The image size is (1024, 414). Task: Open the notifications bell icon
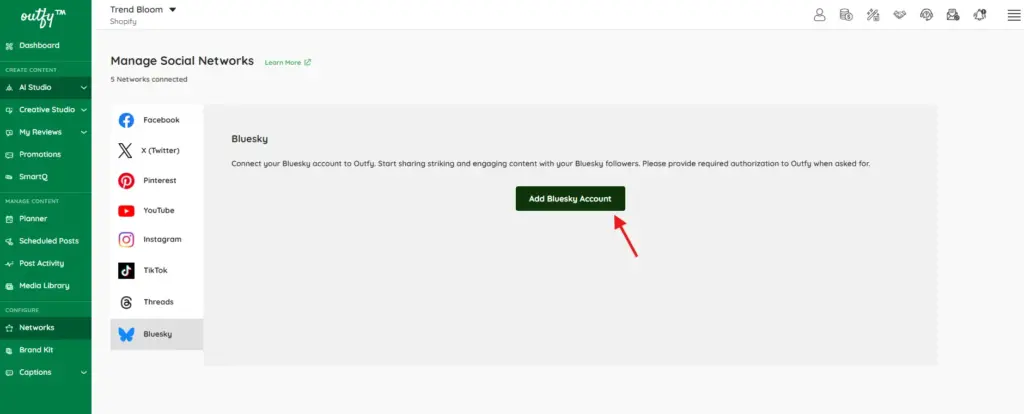click(x=980, y=14)
